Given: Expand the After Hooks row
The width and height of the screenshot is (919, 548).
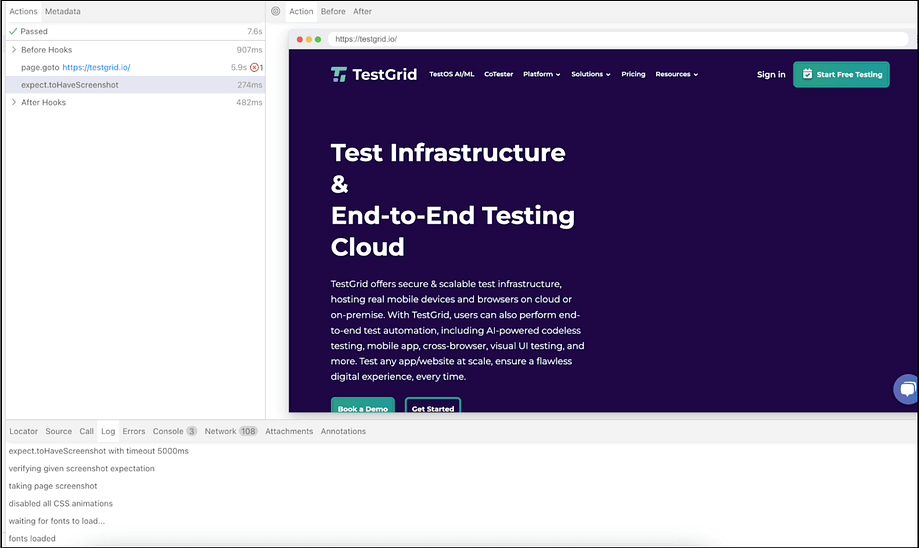Looking at the screenshot, I should [14, 102].
